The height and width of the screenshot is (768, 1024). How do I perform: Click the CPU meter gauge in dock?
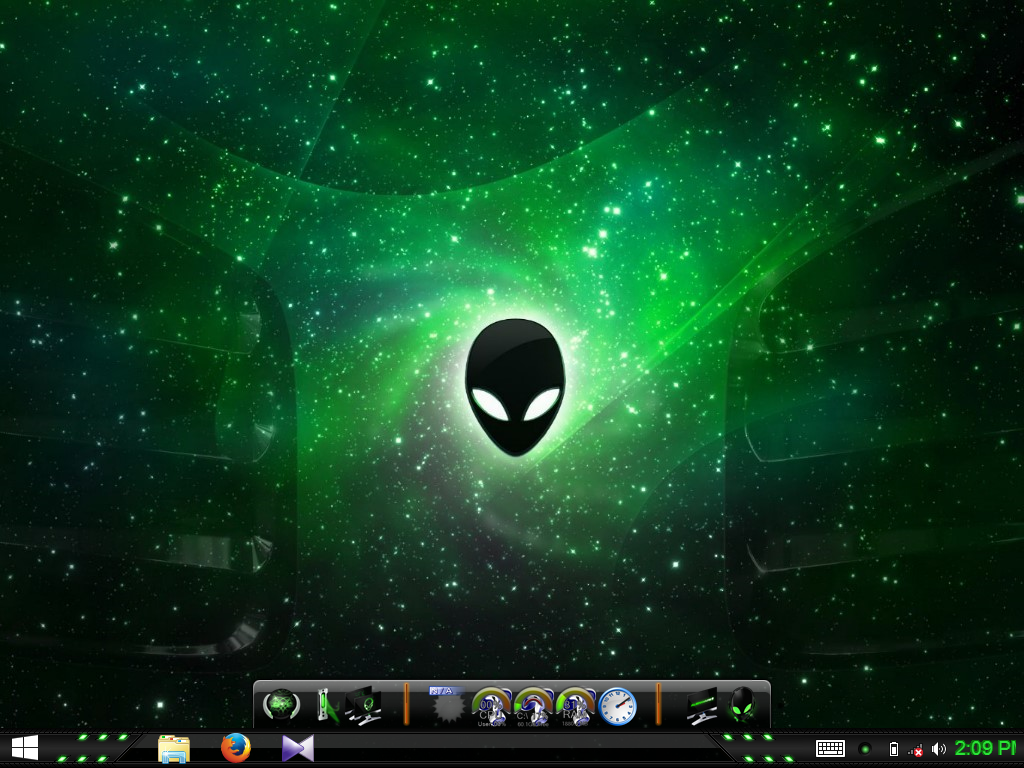491,707
